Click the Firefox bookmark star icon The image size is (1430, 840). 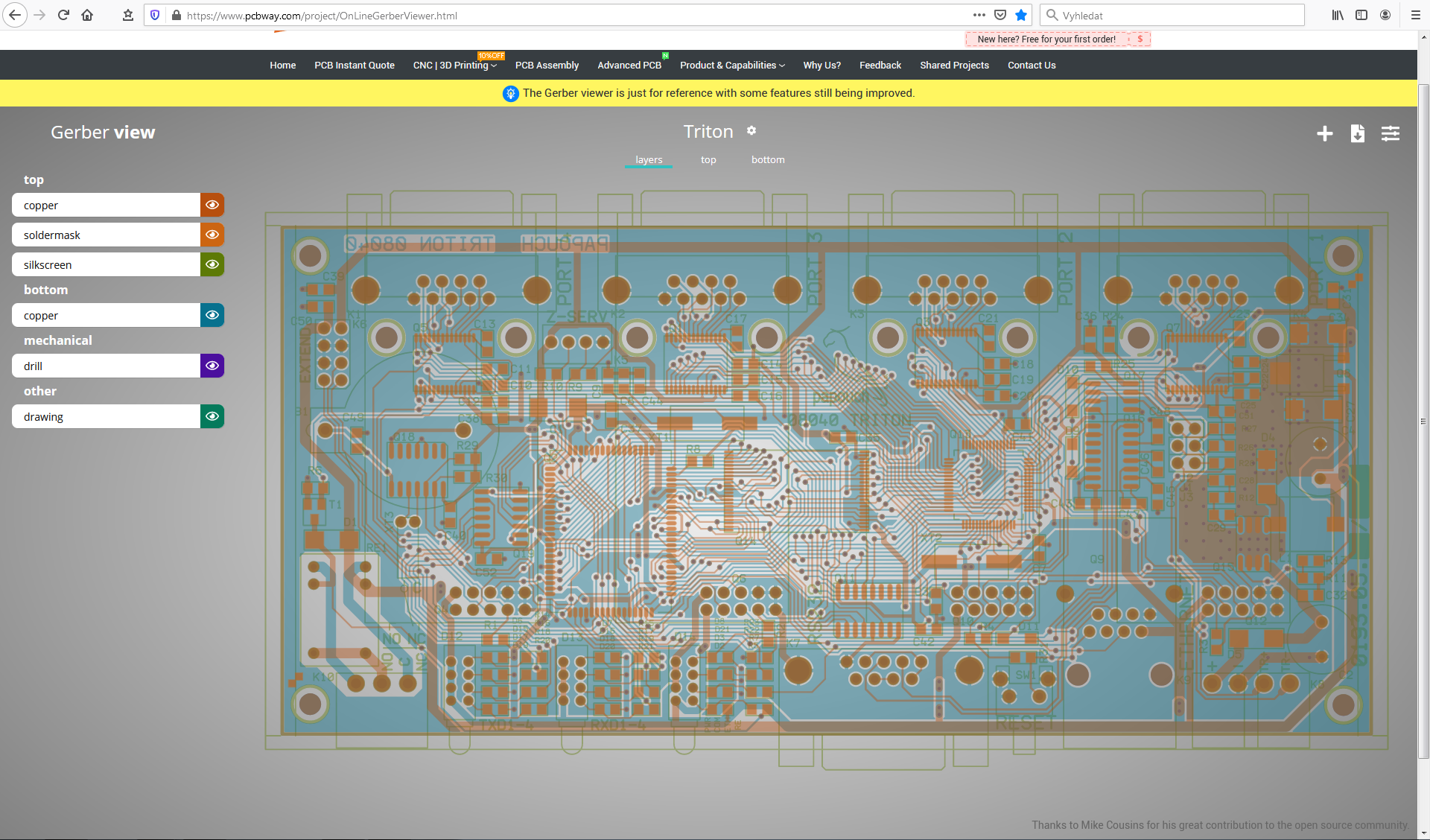[x=1021, y=16]
